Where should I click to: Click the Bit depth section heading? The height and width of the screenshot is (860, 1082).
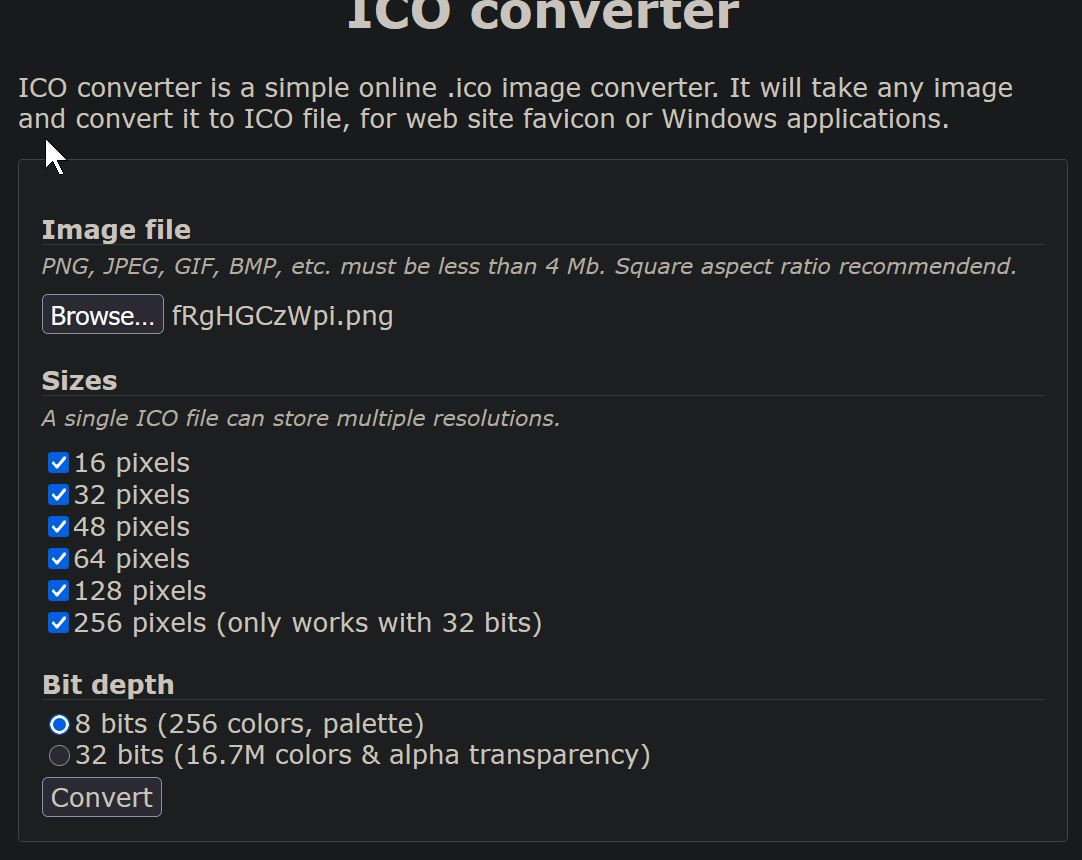[108, 685]
